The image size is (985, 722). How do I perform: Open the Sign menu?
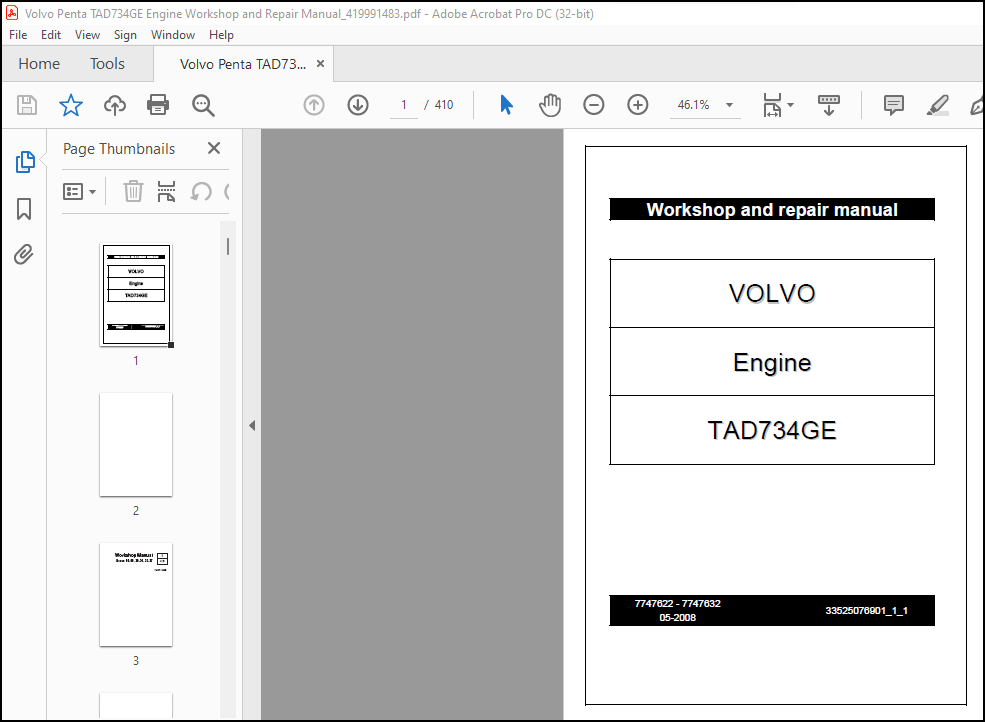[125, 35]
